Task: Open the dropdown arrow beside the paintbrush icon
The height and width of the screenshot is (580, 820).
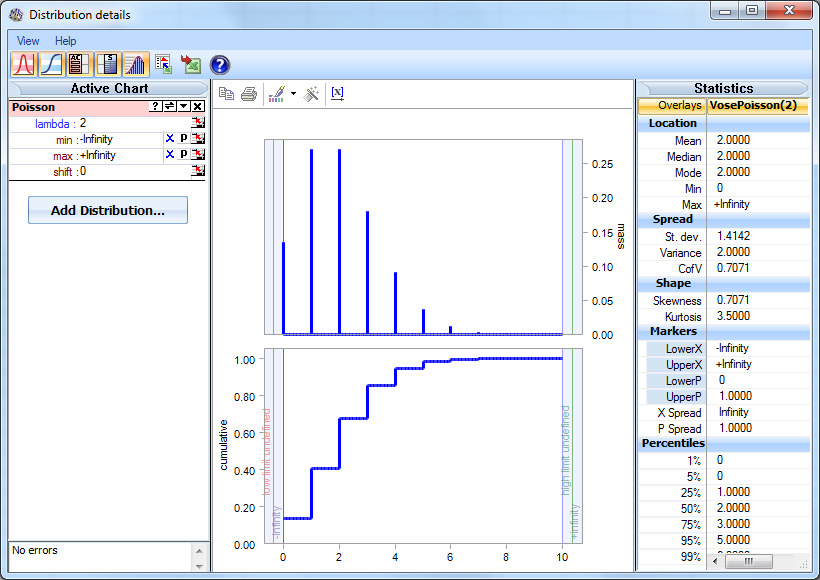Action: pos(293,94)
